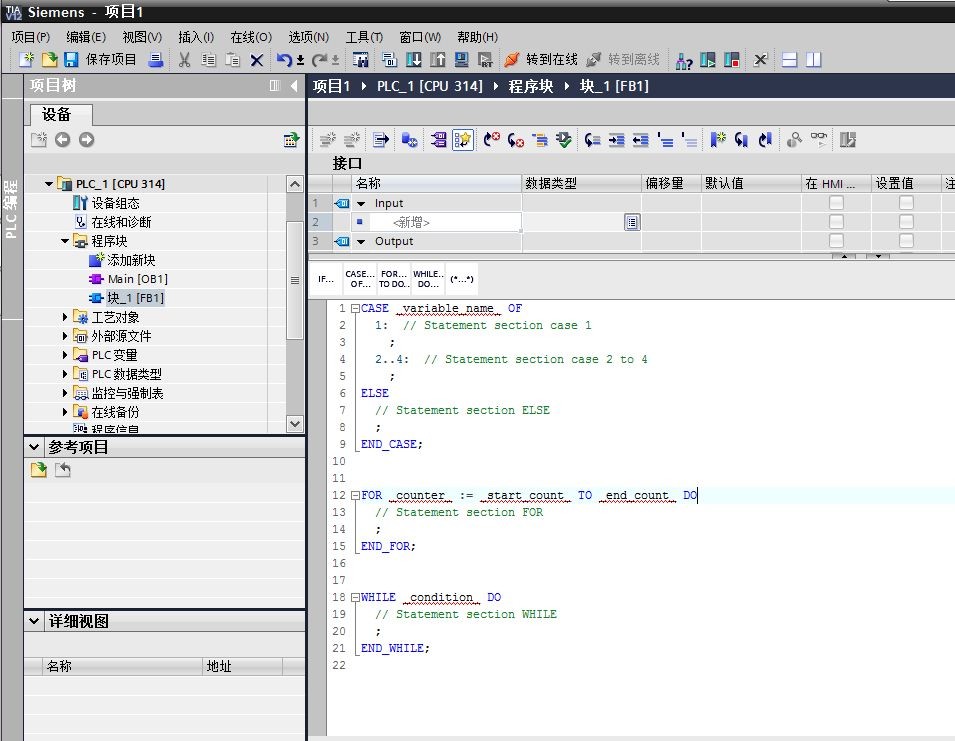Expand the 工艺对象 tree folder
This screenshot has height=741, width=955.
[x=66, y=317]
